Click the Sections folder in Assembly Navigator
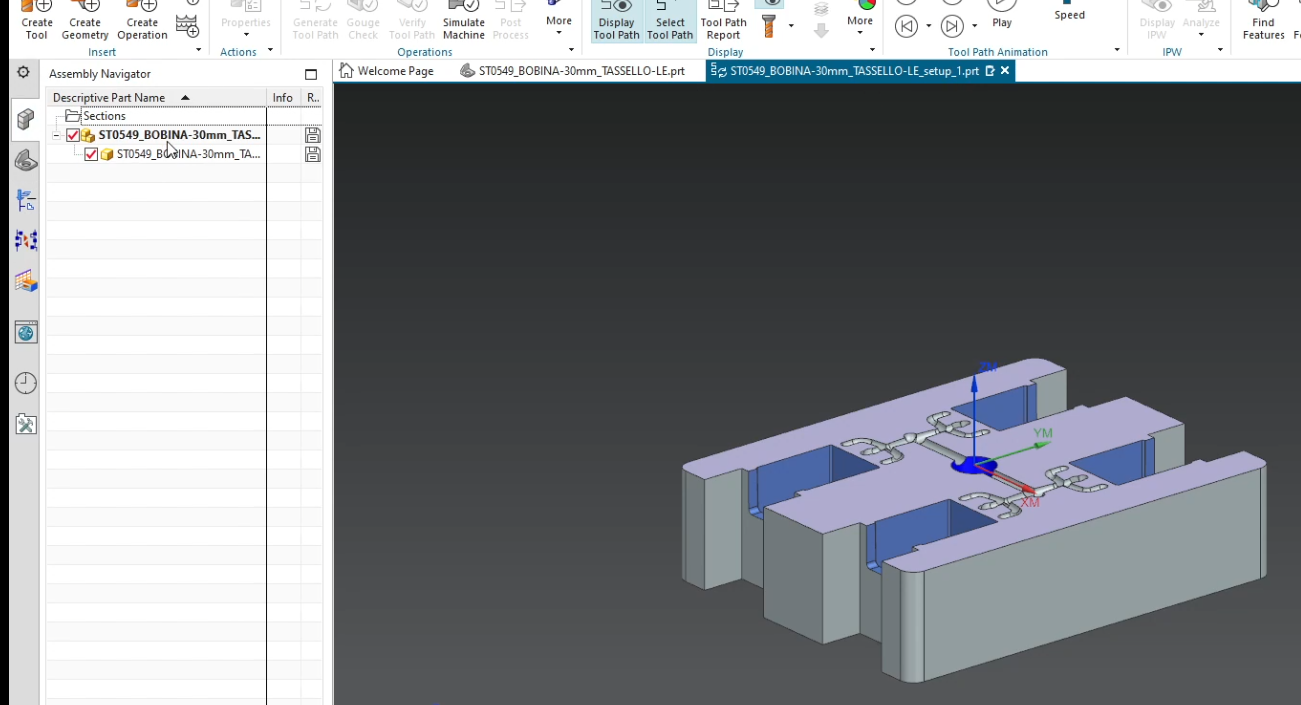The image size is (1301, 705). click(101, 116)
